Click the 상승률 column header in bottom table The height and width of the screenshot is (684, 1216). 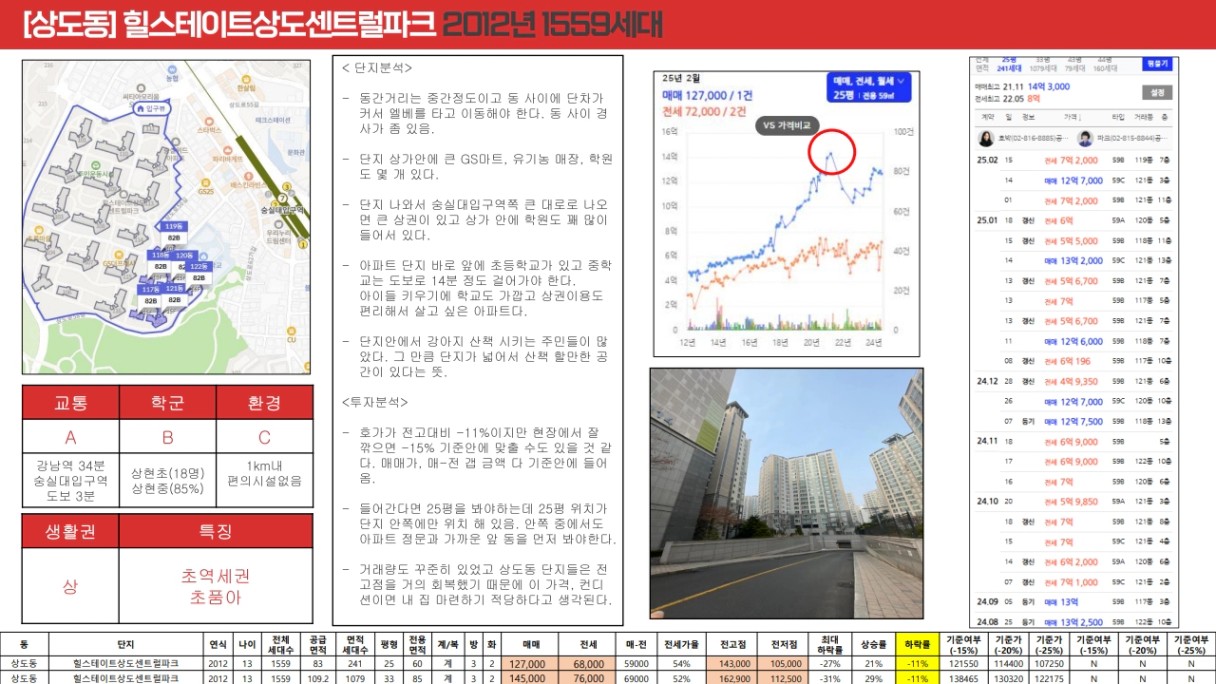tap(873, 645)
